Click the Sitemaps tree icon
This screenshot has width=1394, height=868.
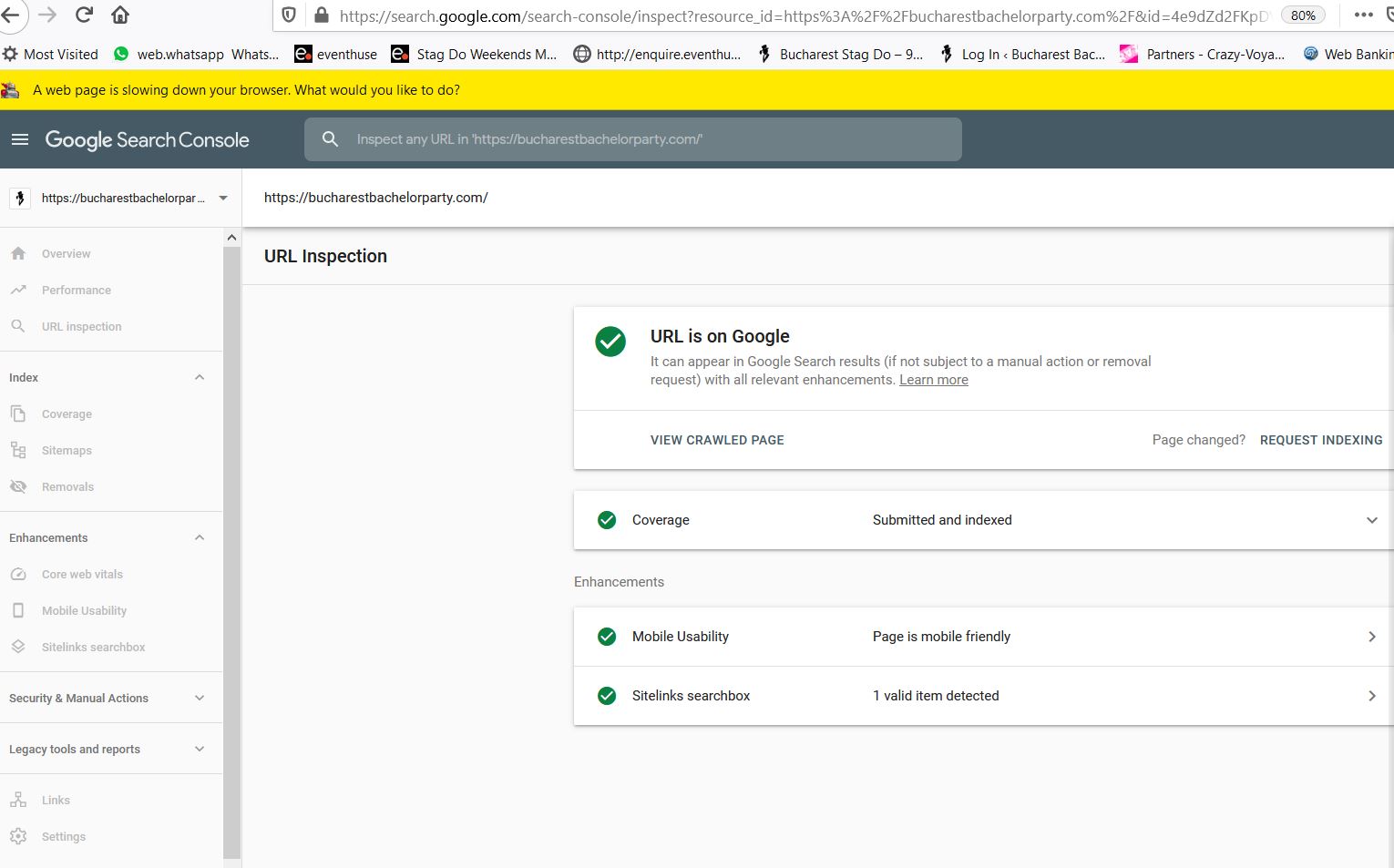pyautogui.click(x=18, y=450)
